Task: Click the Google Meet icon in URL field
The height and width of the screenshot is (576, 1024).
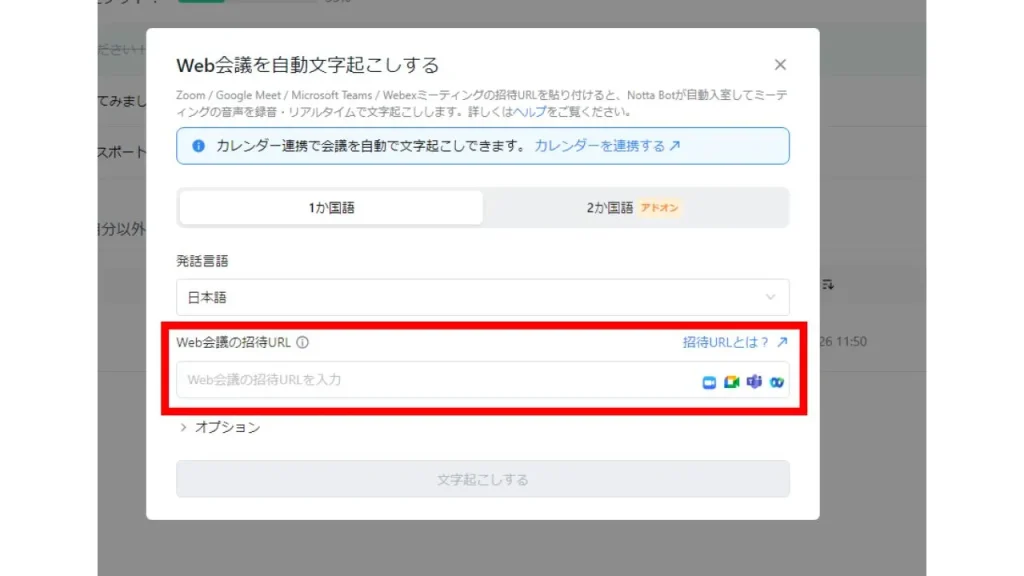Action: (731, 382)
